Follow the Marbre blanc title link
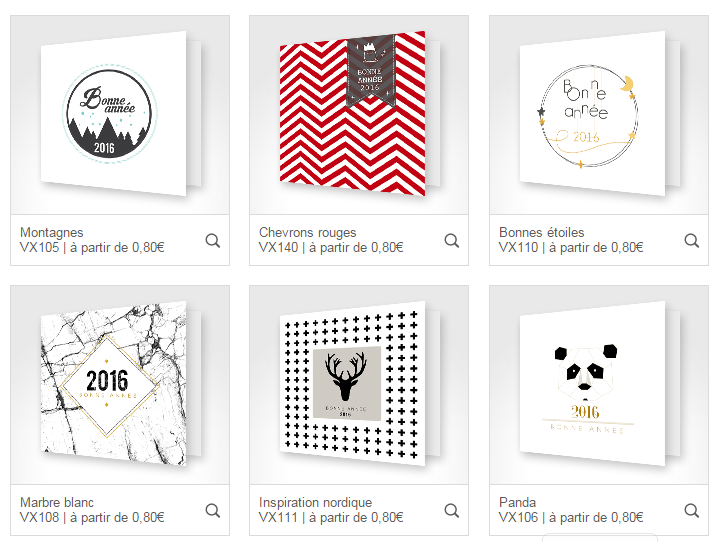This screenshot has height=542, width=720. 56,502
